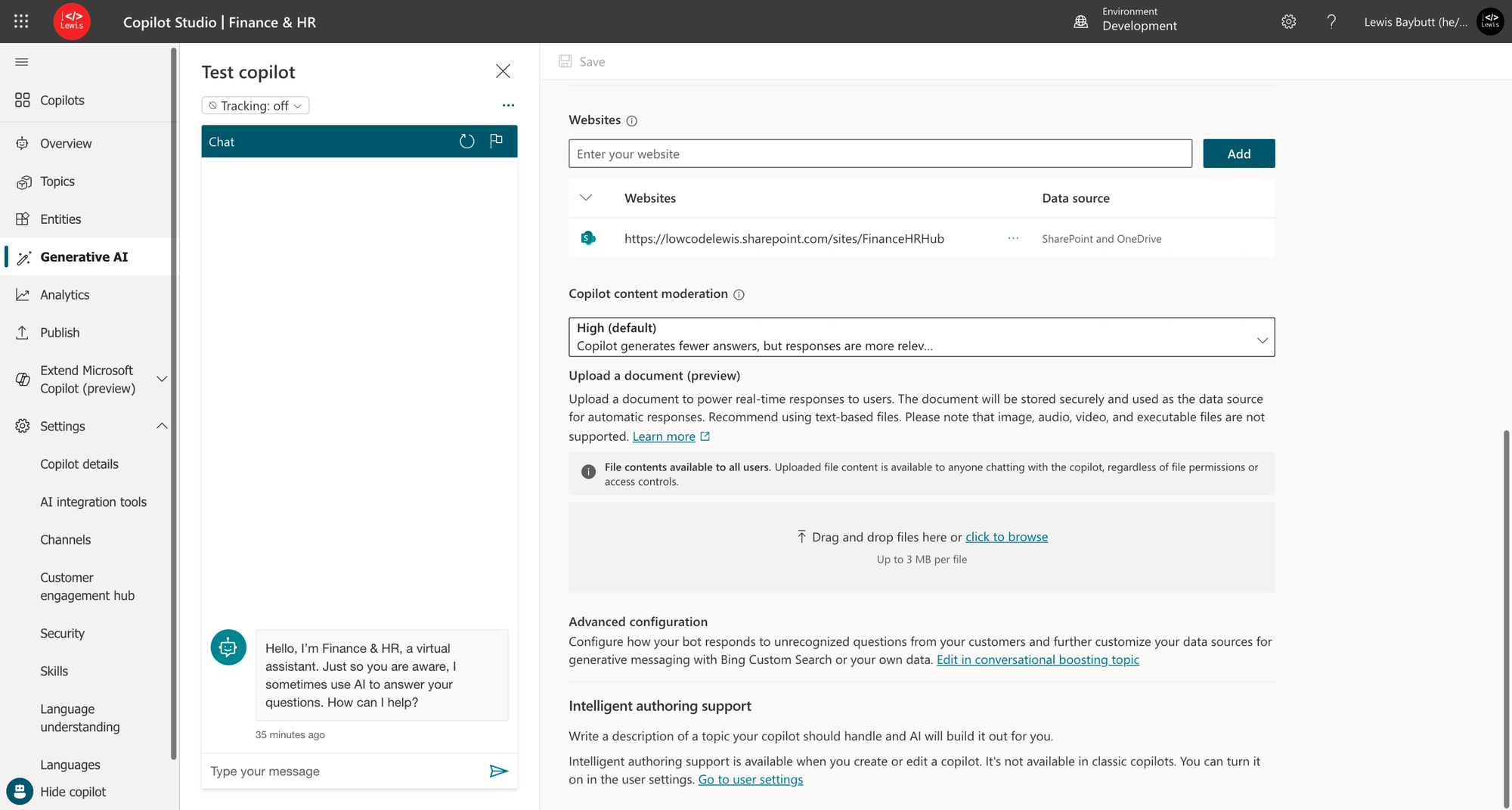Open Edit in conversational boosting topic link
The width and height of the screenshot is (1512, 810).
[x=1037, y=659]
